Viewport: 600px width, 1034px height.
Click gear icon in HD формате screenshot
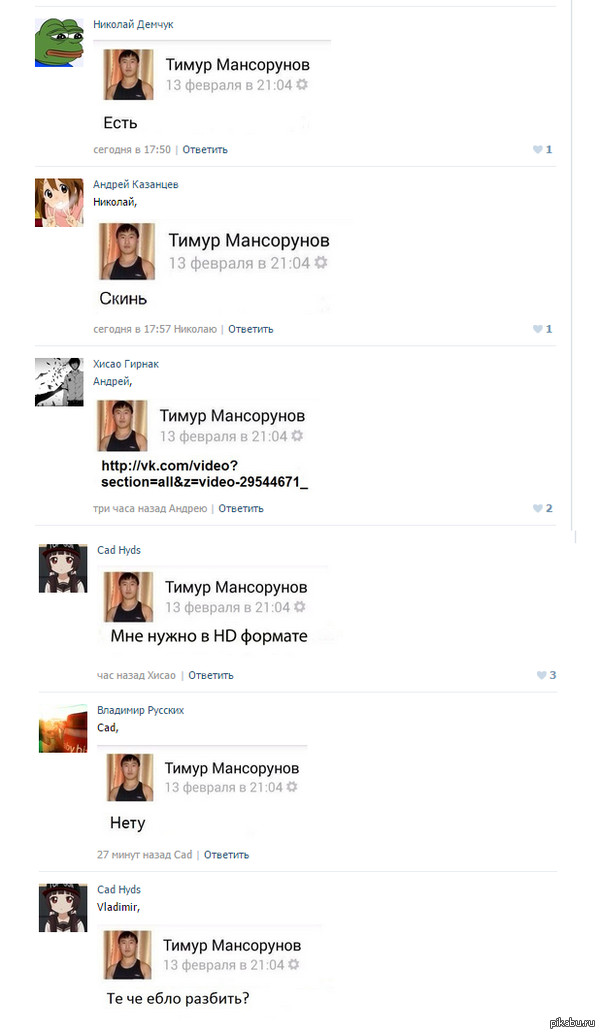pyautogui.click(x=299, y=607)
